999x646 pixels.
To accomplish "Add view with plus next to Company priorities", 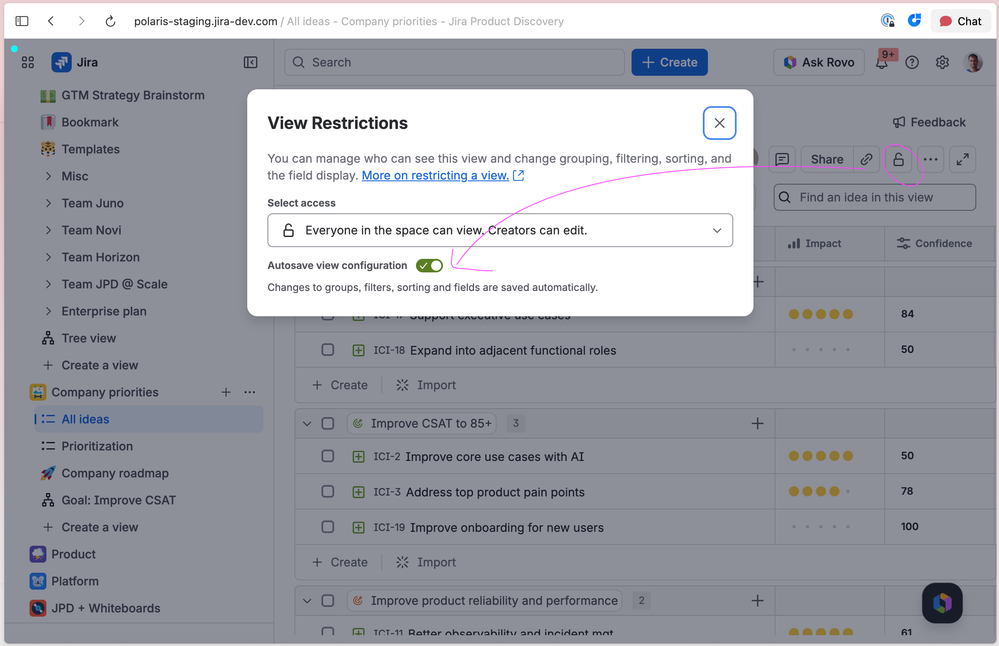I will pos(226,392).
